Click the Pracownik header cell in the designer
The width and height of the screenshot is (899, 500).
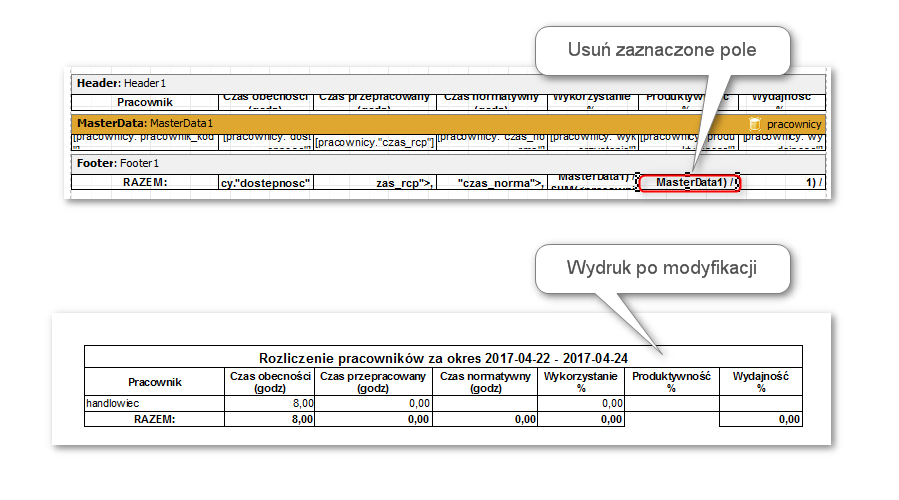tap(145, 102)
